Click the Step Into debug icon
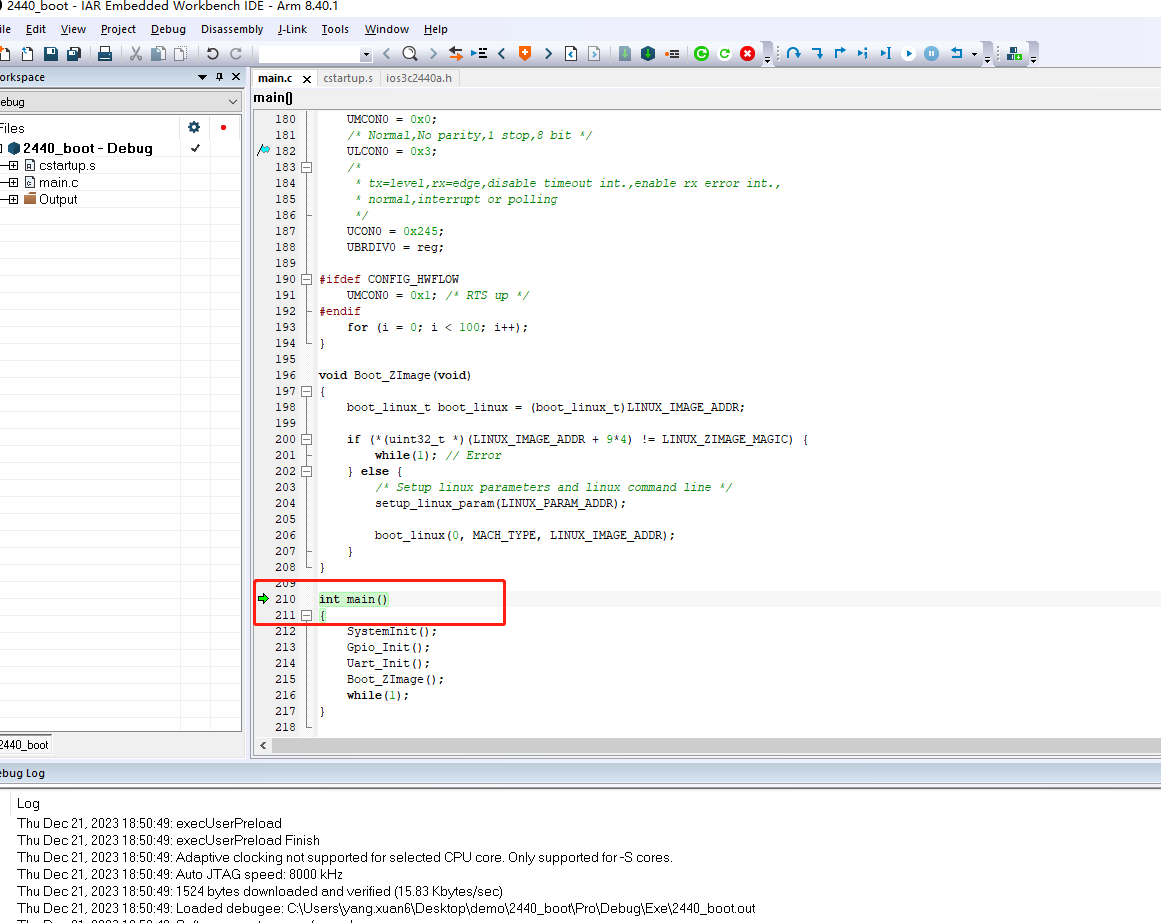This screenshot has height=923, width=1161. [x=817, y=54]
